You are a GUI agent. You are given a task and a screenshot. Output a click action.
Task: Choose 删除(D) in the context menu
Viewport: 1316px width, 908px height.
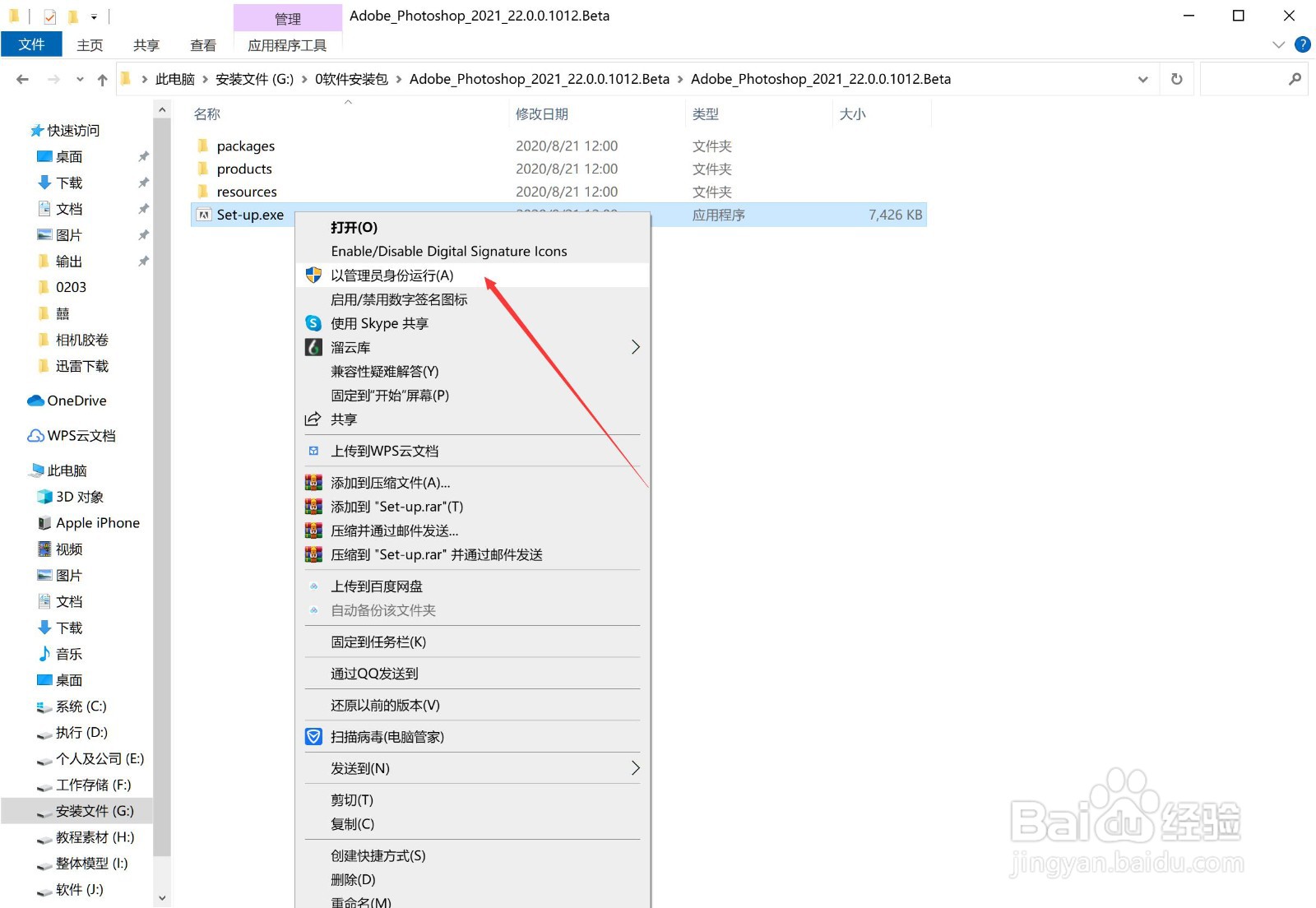tap(473, 879)
